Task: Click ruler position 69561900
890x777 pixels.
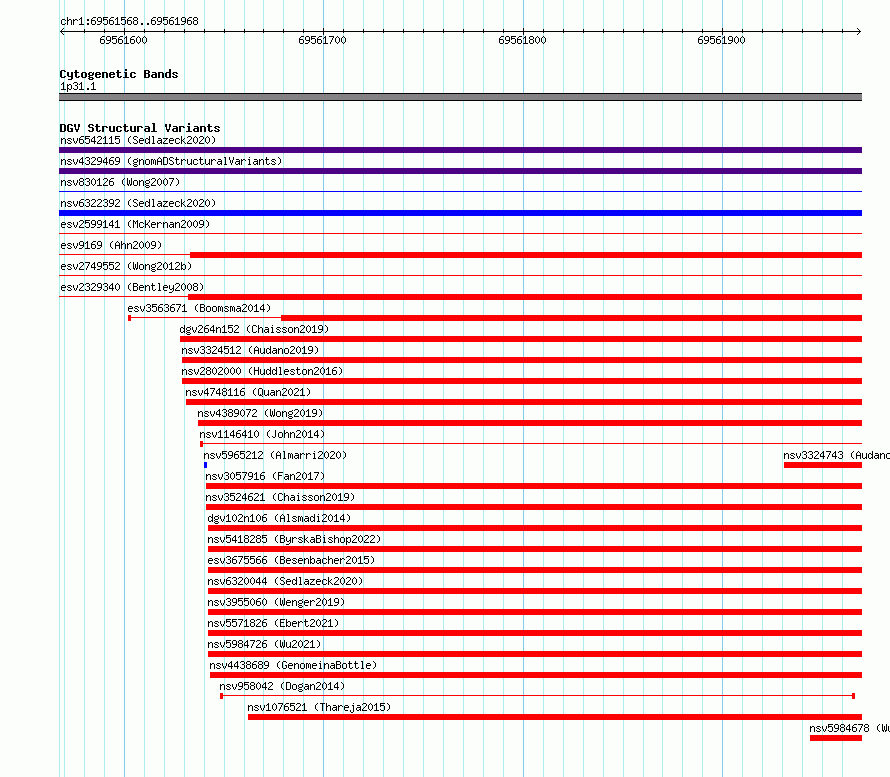Action: 721,40
